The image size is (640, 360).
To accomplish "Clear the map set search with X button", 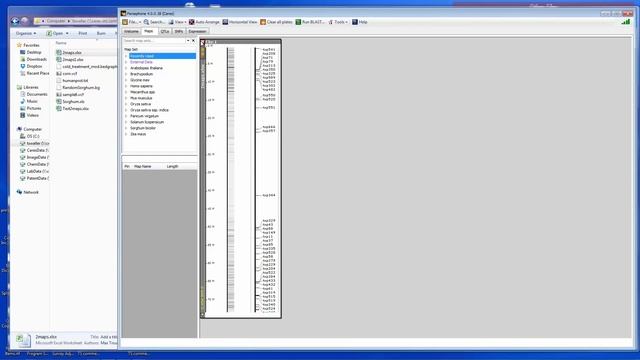I will coord(193,41).
